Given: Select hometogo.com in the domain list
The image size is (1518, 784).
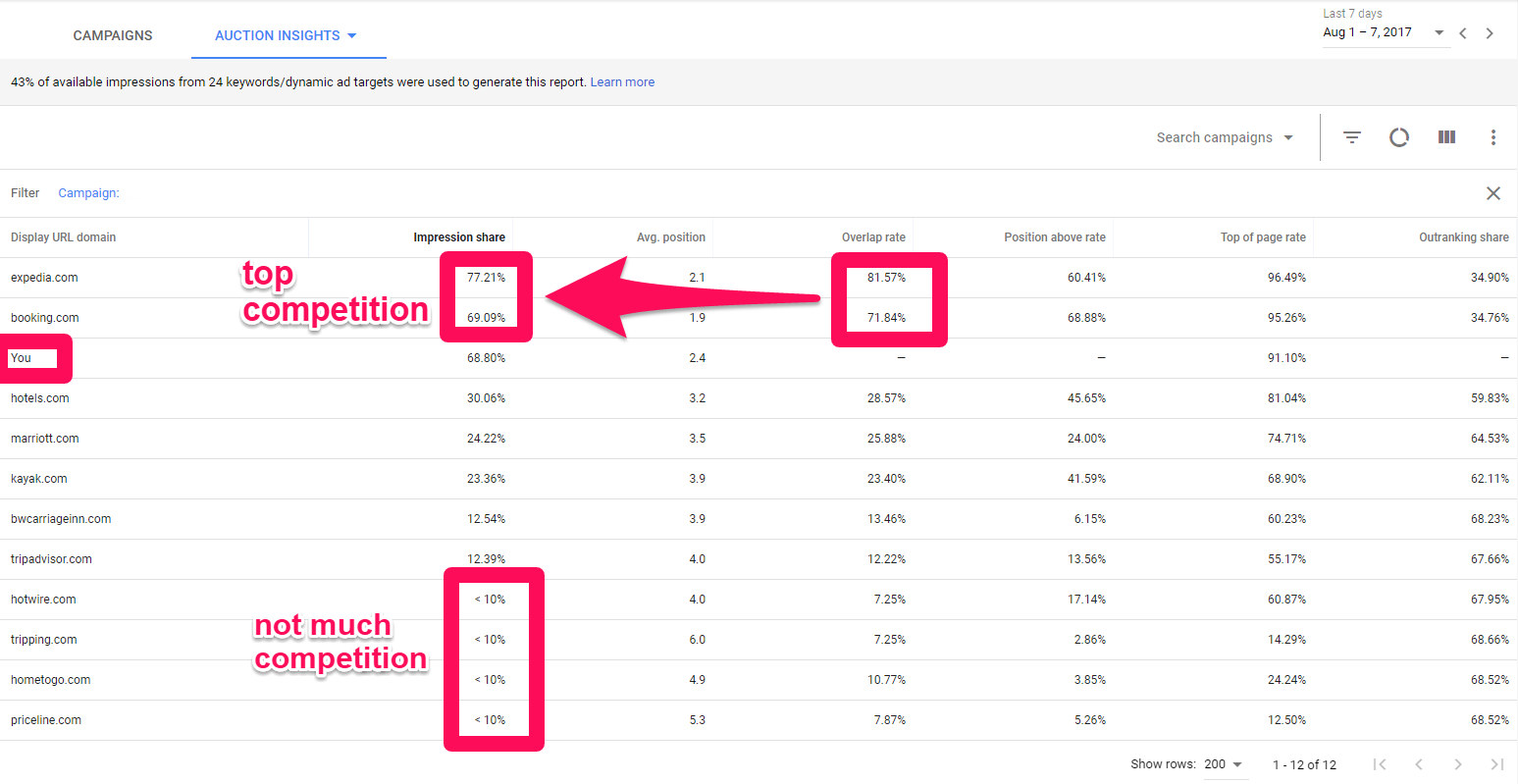Looking at the screenshot, I should [51, 680].
